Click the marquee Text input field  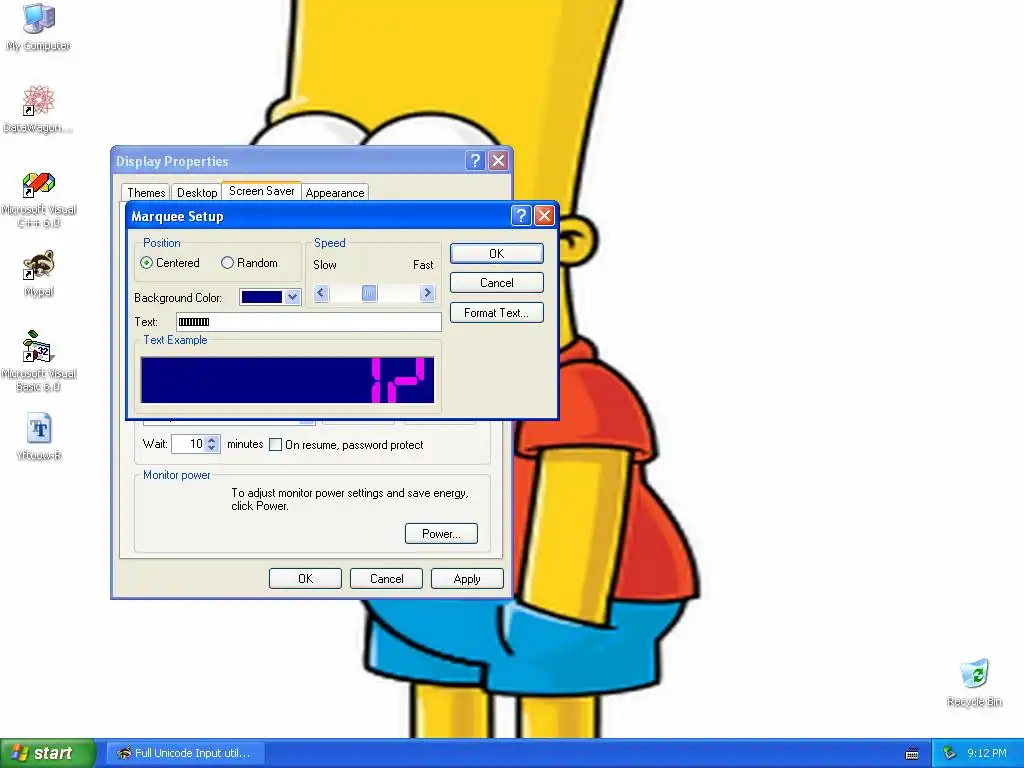(309, 321)
